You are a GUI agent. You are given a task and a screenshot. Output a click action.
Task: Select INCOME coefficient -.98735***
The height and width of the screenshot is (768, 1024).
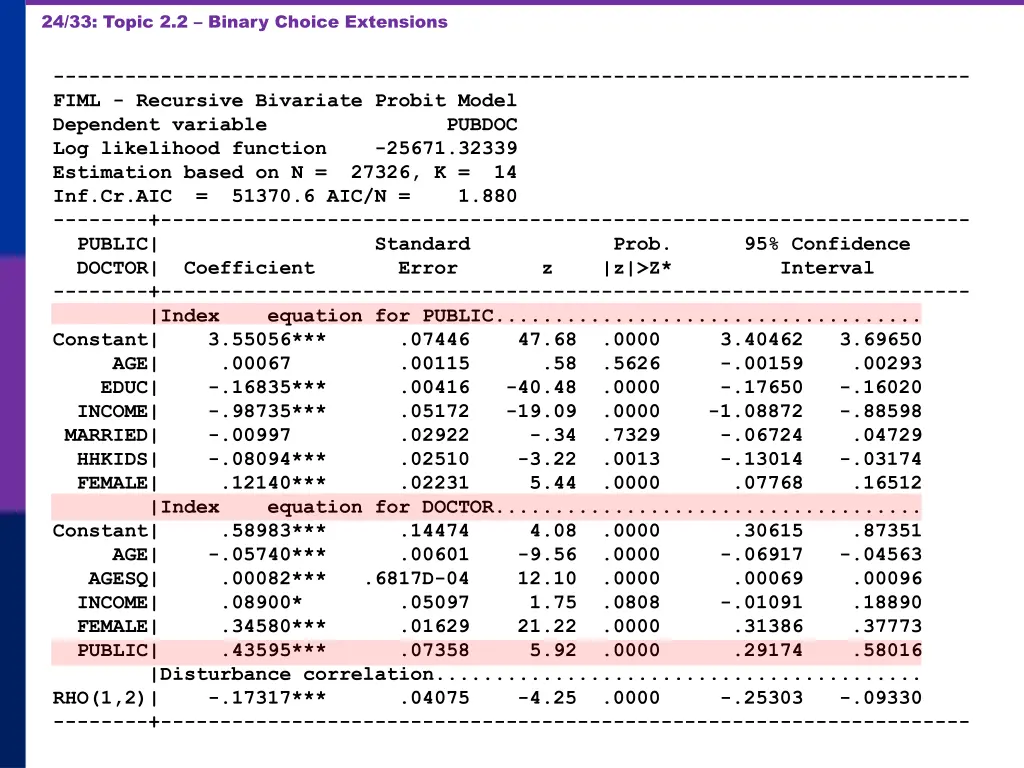[267, 411]
